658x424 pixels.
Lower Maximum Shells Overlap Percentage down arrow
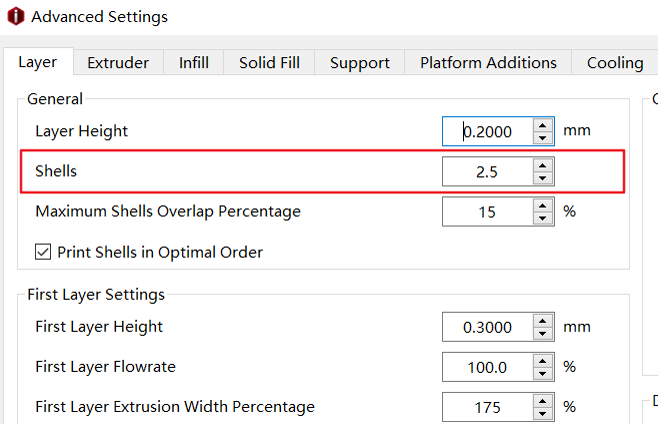point(543,218)
